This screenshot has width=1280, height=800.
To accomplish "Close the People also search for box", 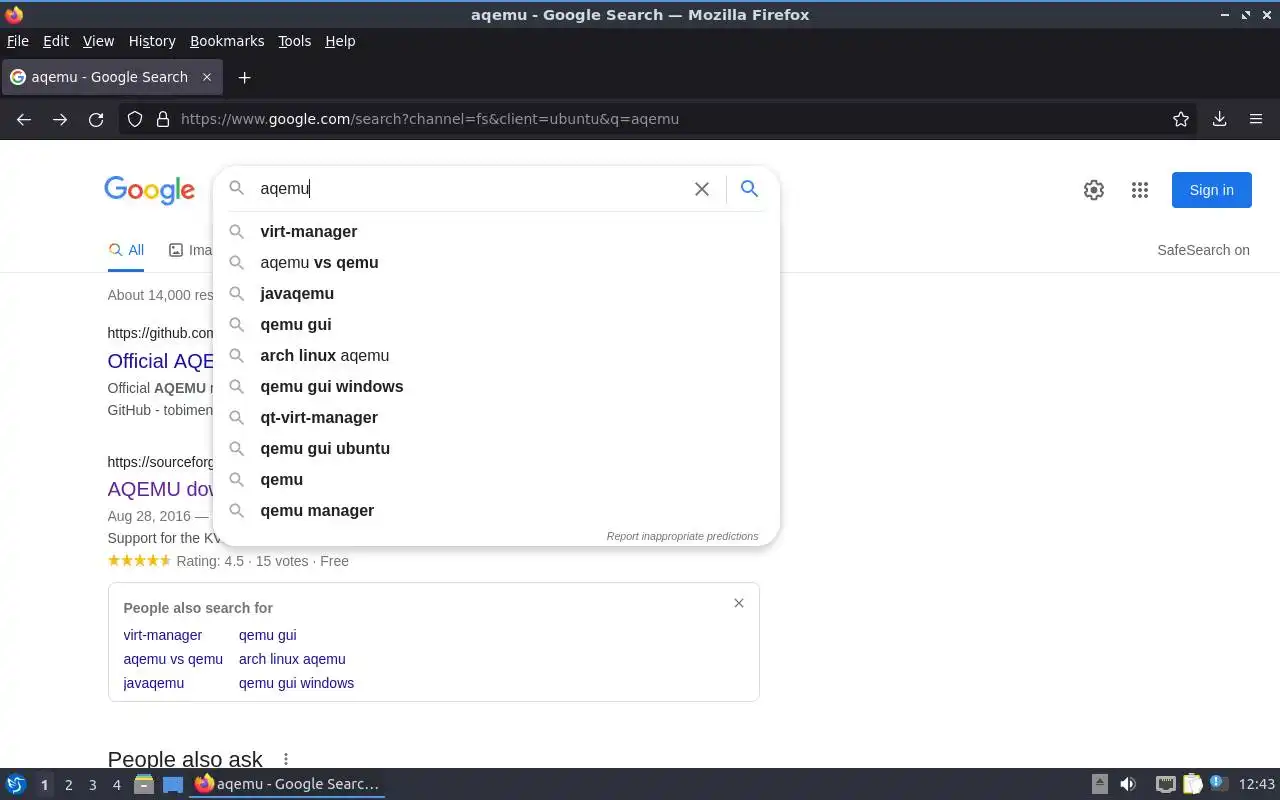I will (739, 603).
